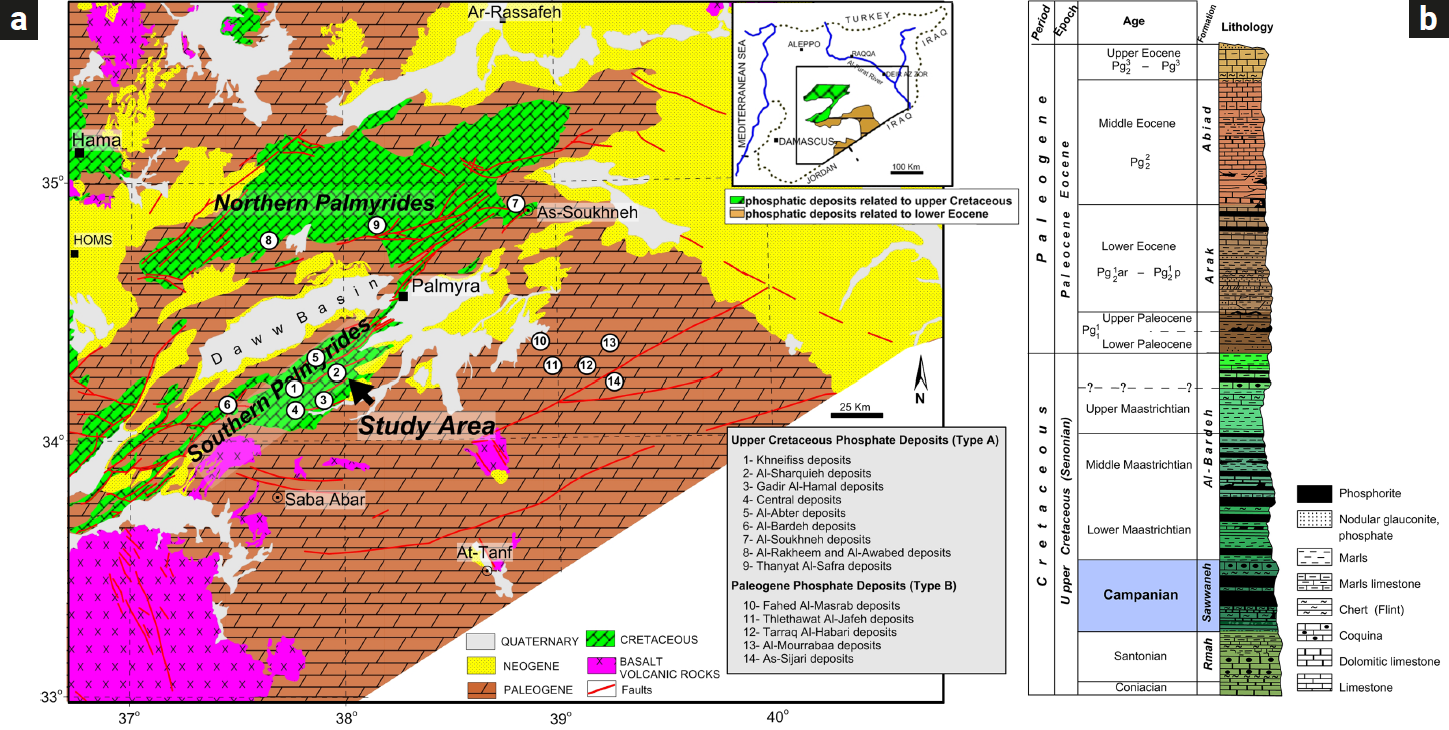1449x730 pixels.
Task: Select the Hama city square marker
Action: coord(79,153)
